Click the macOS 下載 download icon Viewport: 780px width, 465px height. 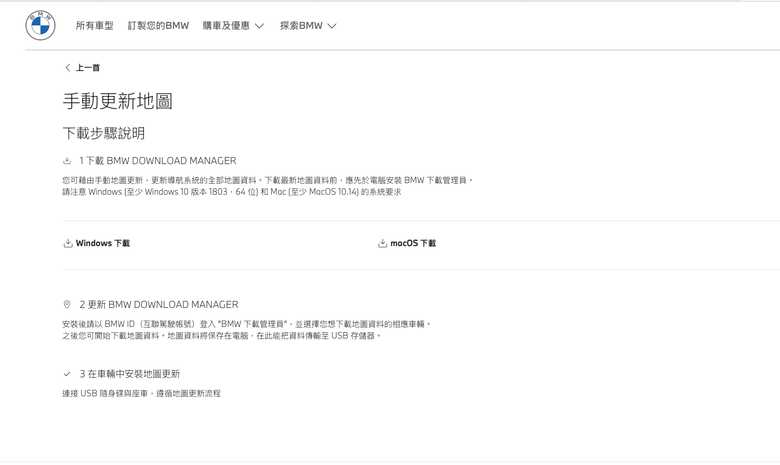tap(382, 243)
